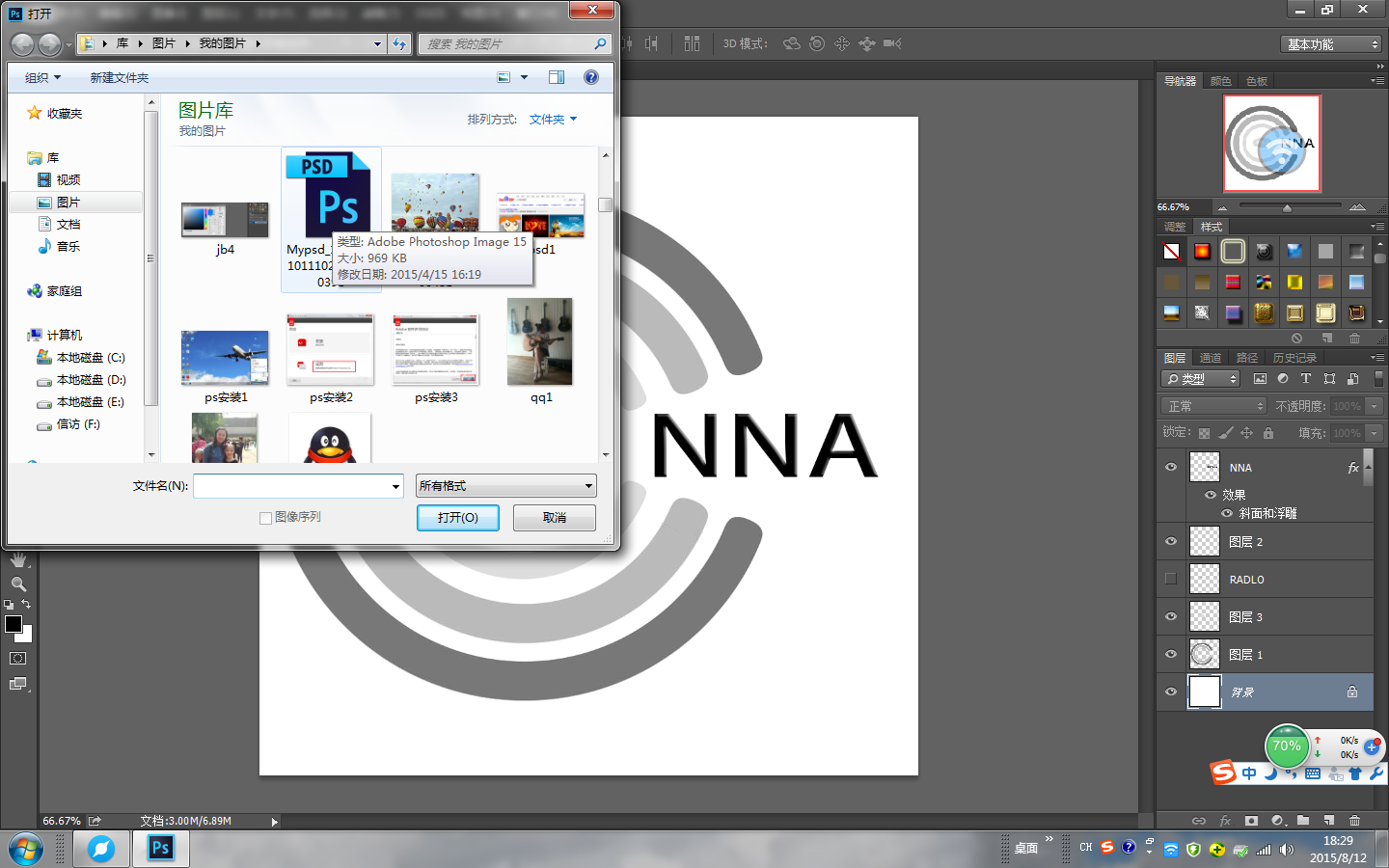Viewport: 1389px width, 868px height.
Task: Open the 基本功能 workspace dropdown
Action: [x=1332, y=44]
